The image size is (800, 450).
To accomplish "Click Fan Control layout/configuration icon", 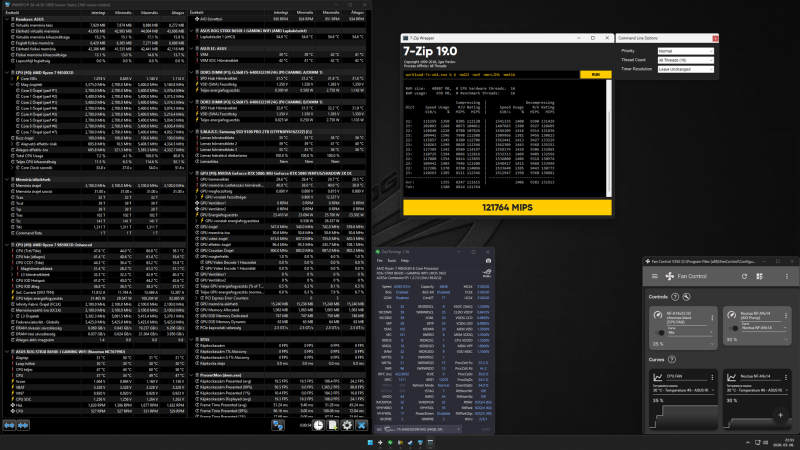I will click(759, 276).
